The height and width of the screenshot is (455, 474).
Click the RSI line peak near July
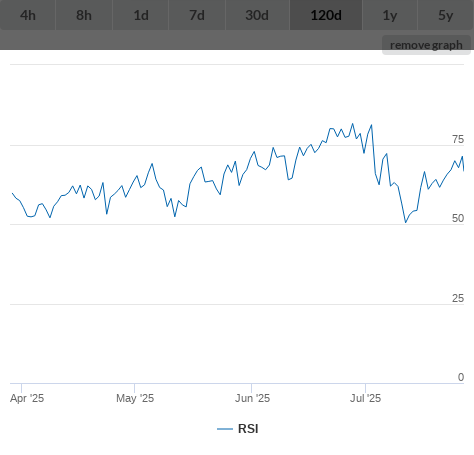coord(353,124)
